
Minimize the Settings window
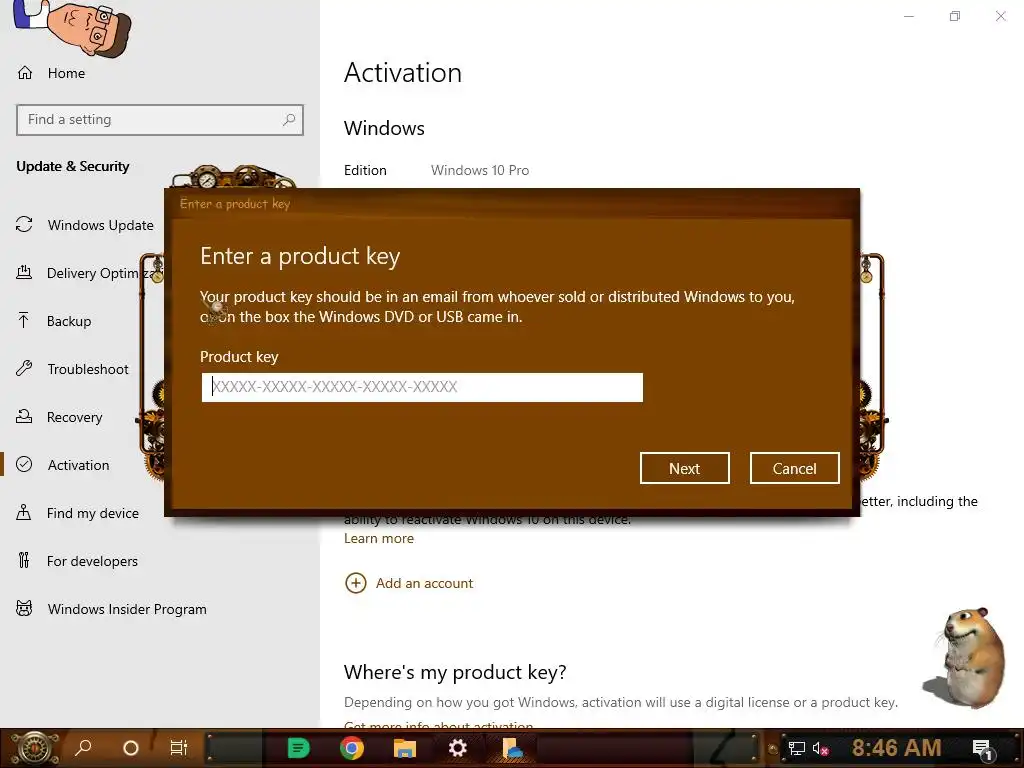(x=908, y=16)
